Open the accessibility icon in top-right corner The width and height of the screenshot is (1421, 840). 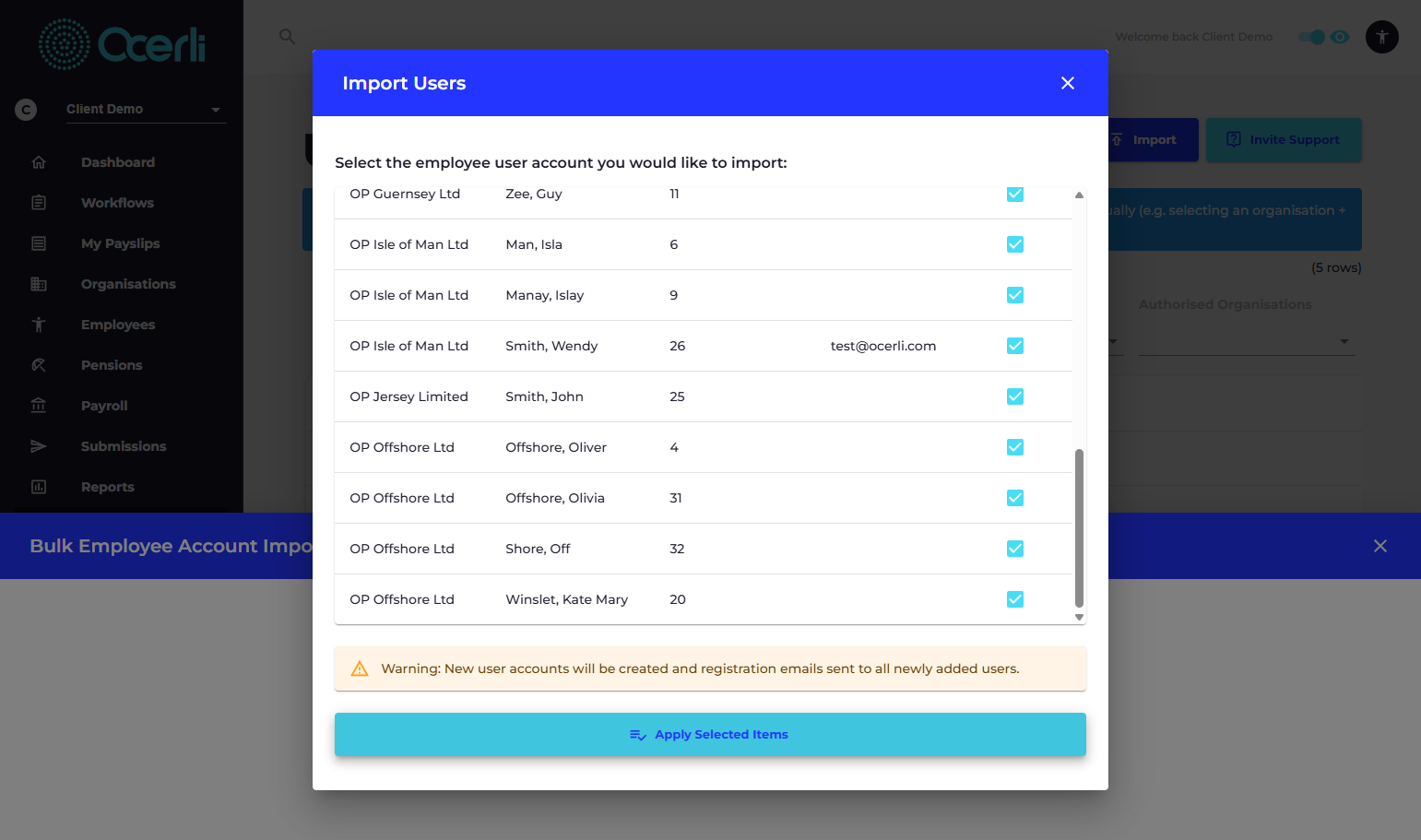[x=1381, y=37]
